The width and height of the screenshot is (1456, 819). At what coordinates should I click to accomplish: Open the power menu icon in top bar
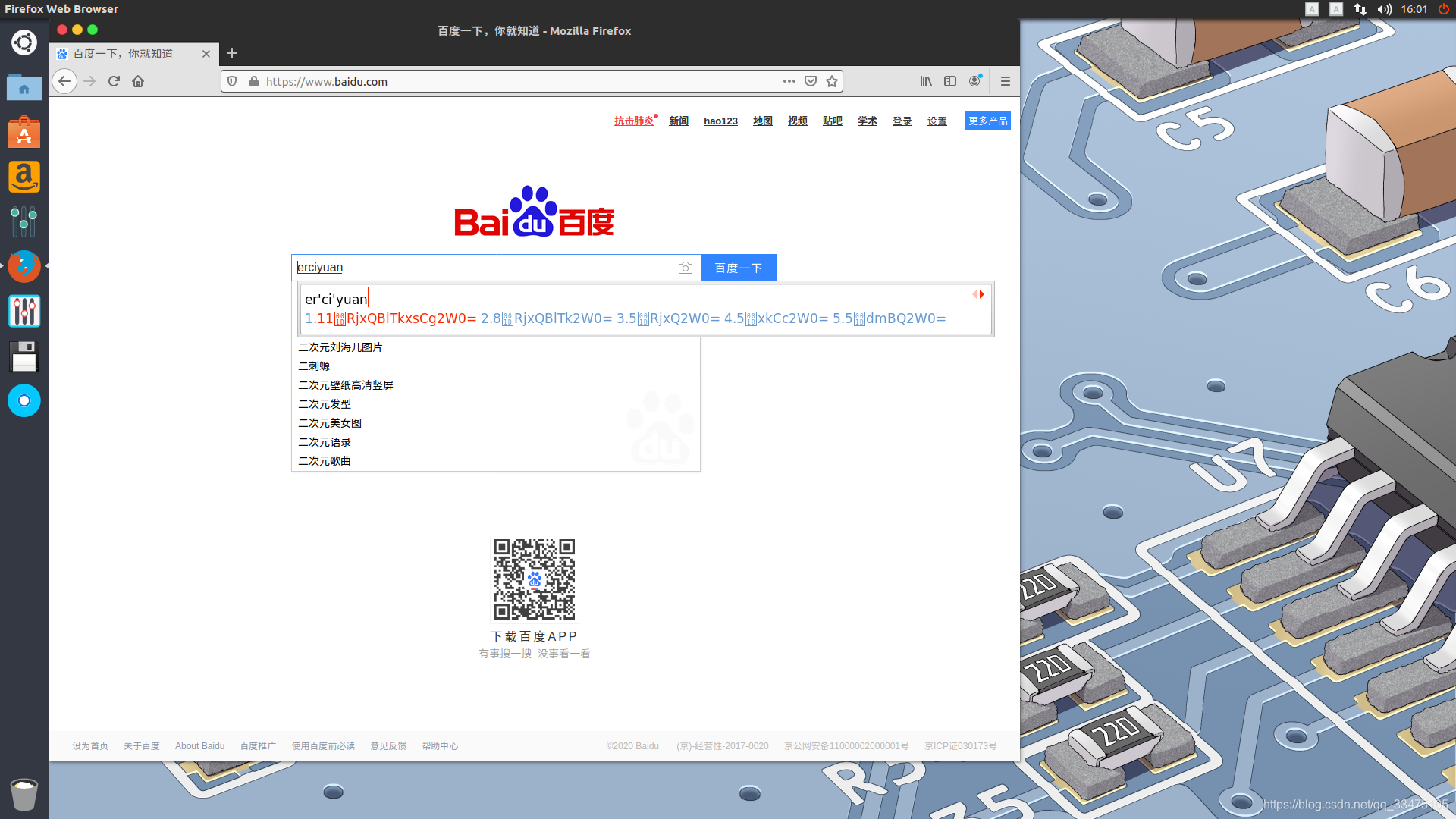click(1444, 9)
